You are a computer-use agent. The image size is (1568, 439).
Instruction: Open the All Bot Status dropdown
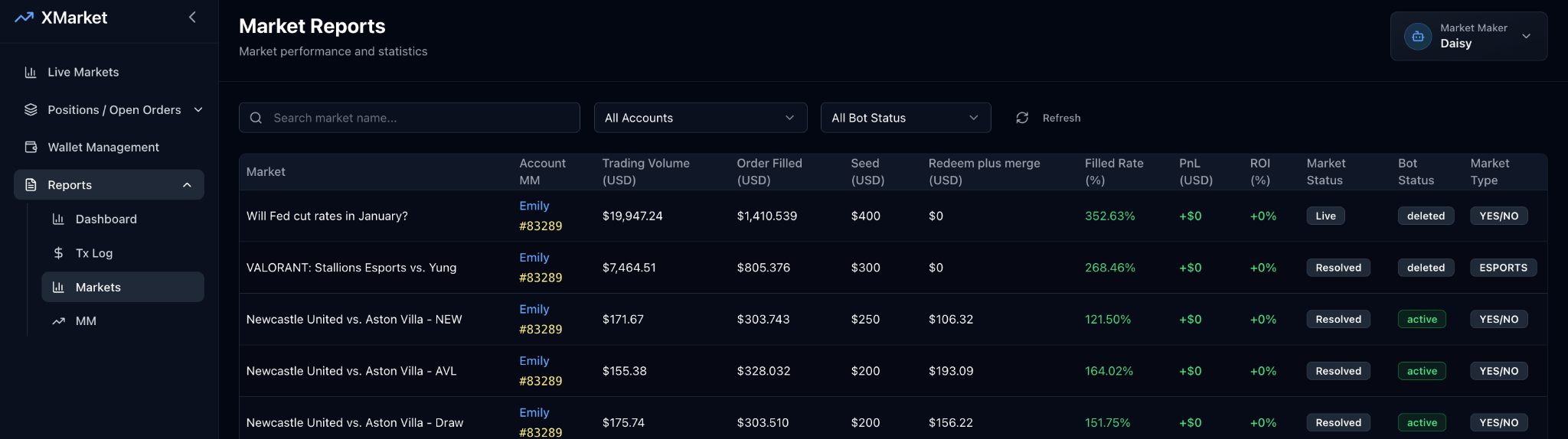[905, 118]
